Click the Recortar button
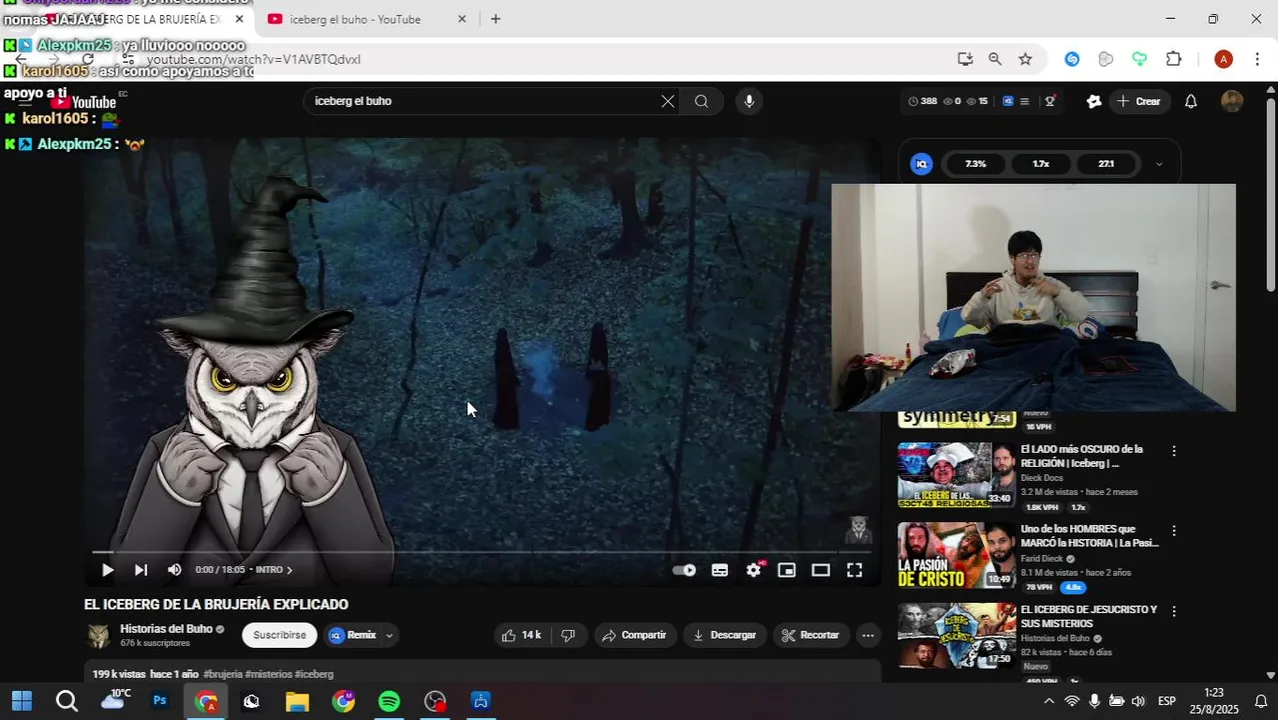This screenshot has height=720, width=1278. coord(811,635)
